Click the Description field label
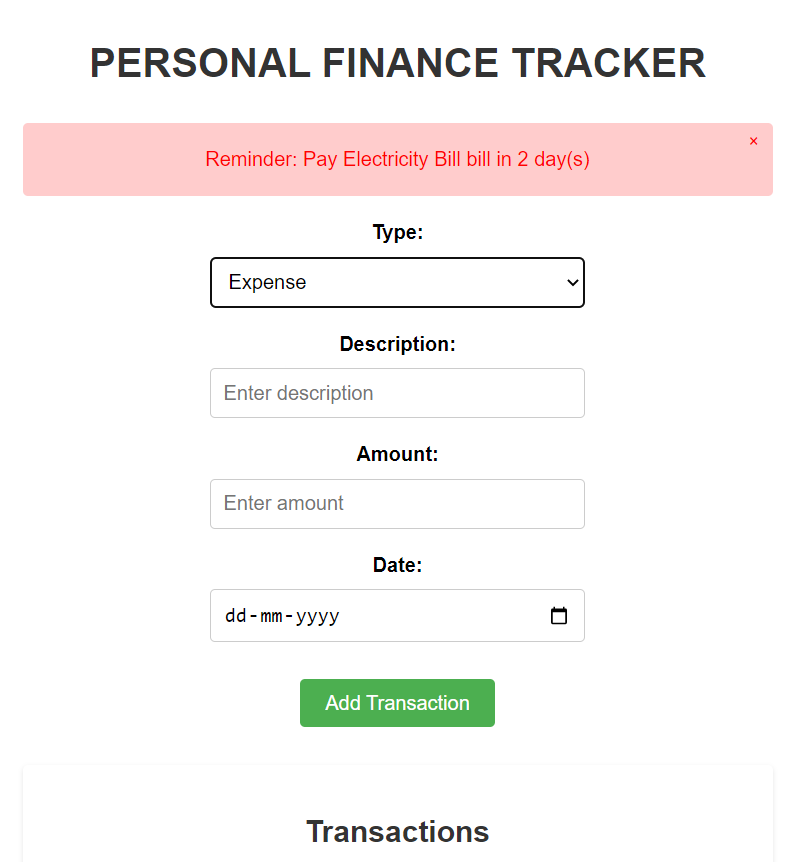 tap(397, 343)
